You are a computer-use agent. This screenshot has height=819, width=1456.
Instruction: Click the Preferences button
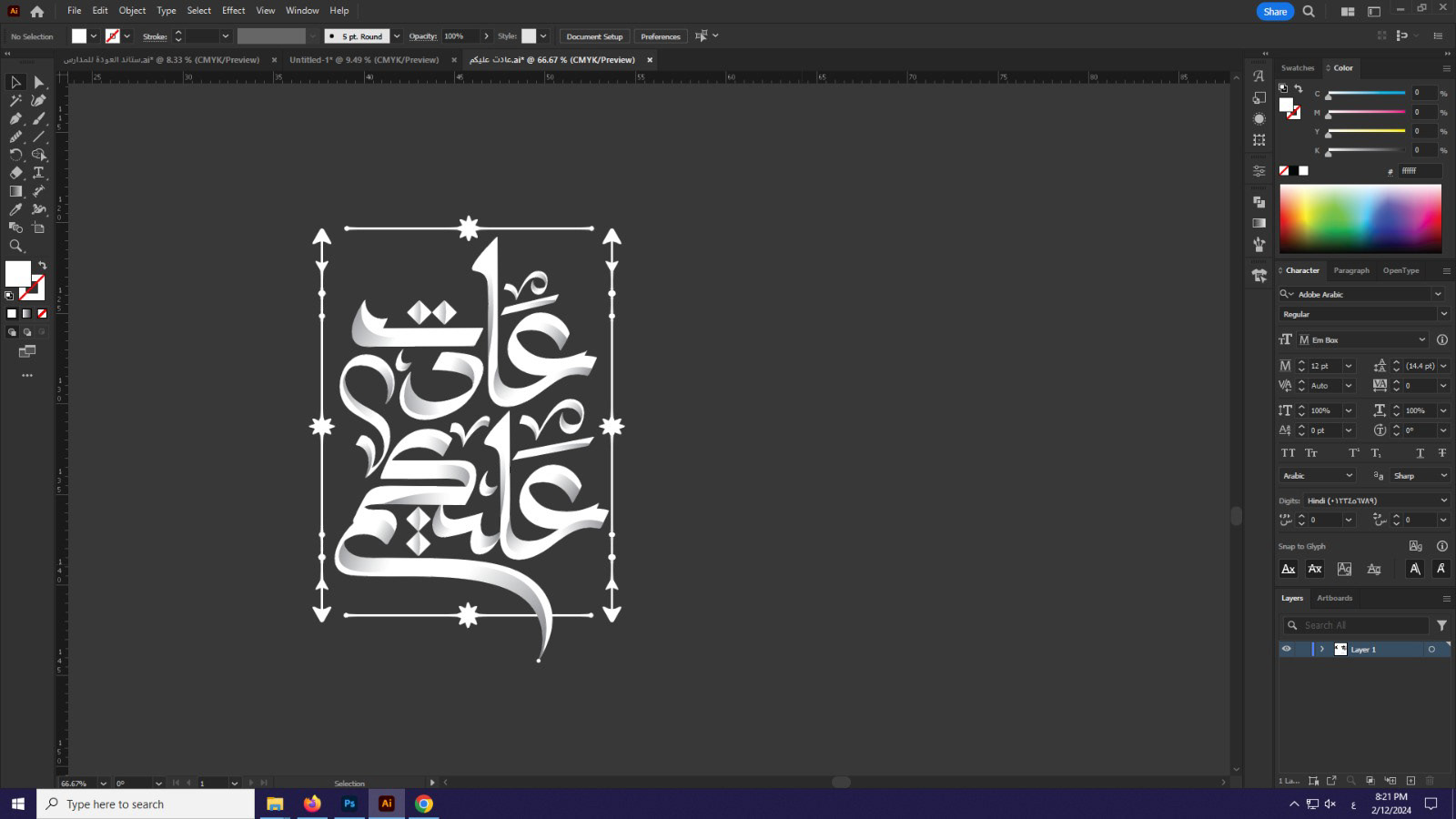click(661, 36)
